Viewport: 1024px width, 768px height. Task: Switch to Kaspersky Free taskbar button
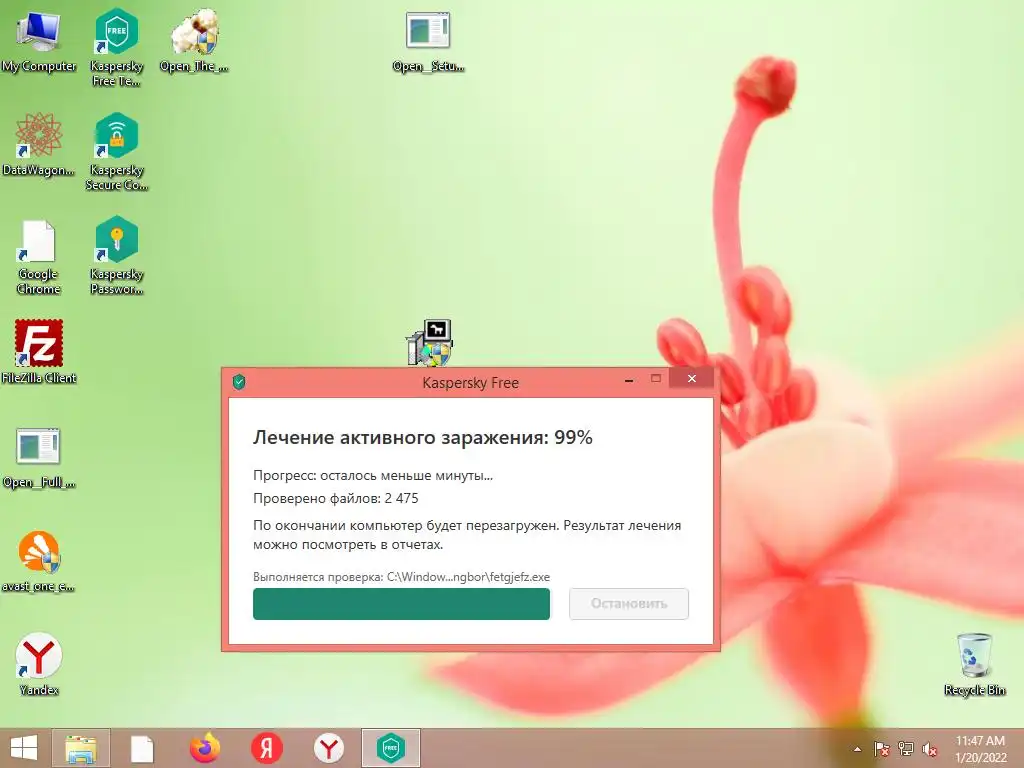[x=391, y=748]
